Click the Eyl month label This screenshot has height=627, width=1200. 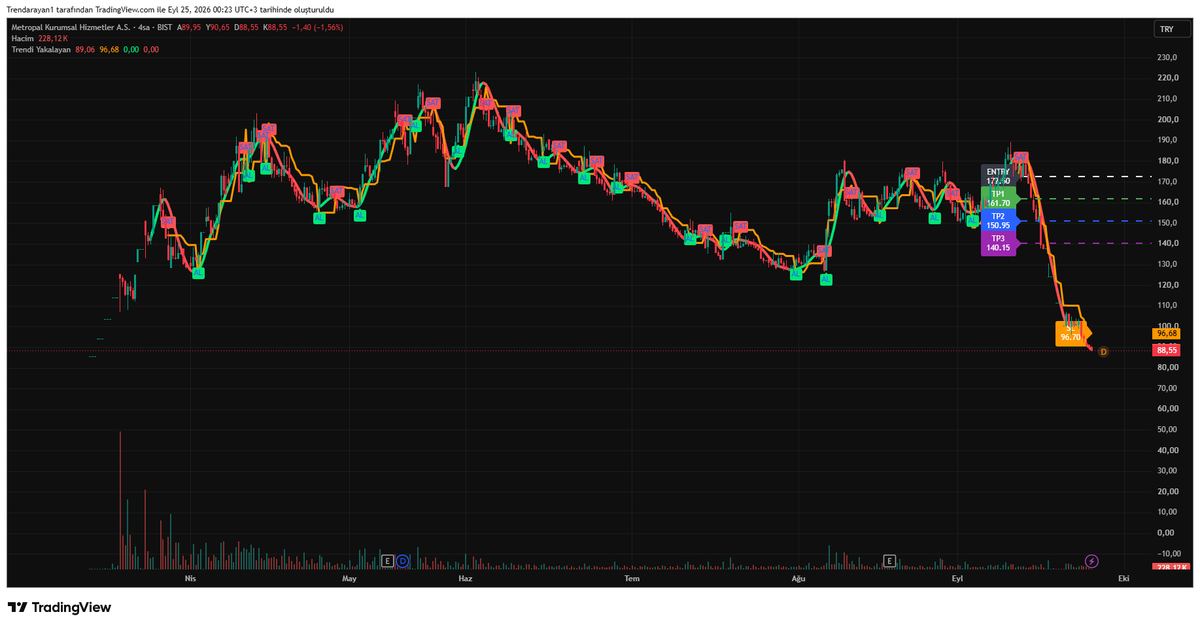click(x=957, y=578)
